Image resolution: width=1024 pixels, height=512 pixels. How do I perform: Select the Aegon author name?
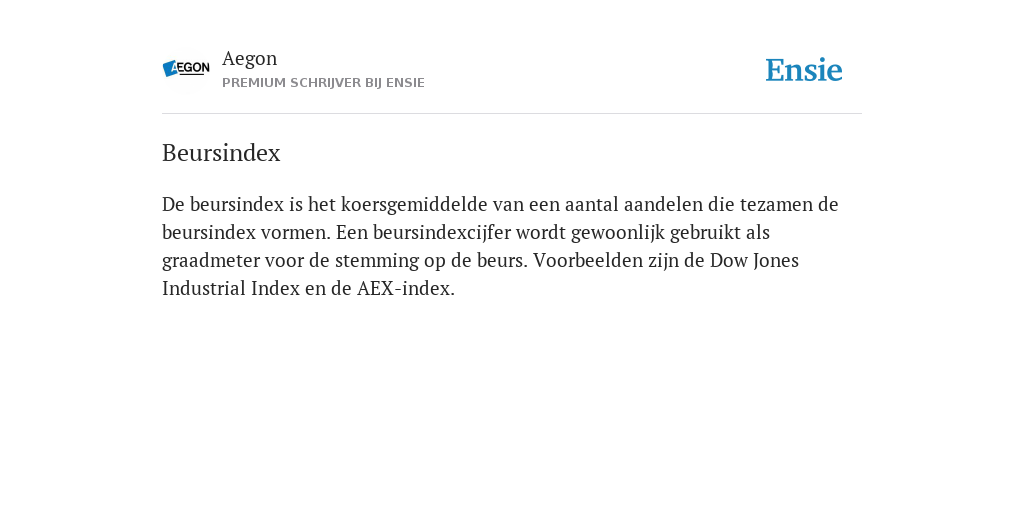tap(249, 59)
